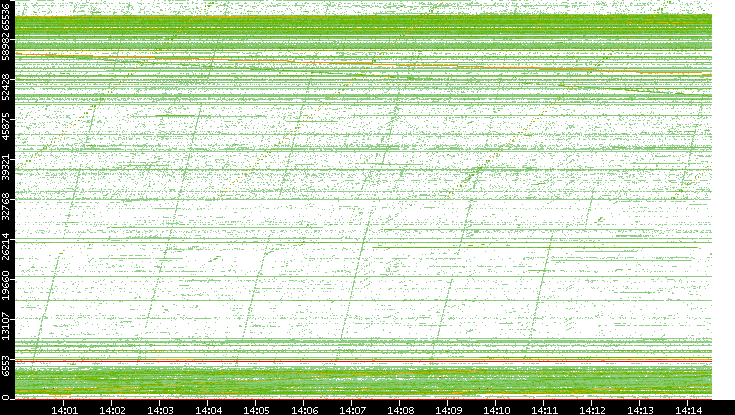Click the 14:06 time axis label
This screenshot has width=735, height=415.
click(304, 410)
